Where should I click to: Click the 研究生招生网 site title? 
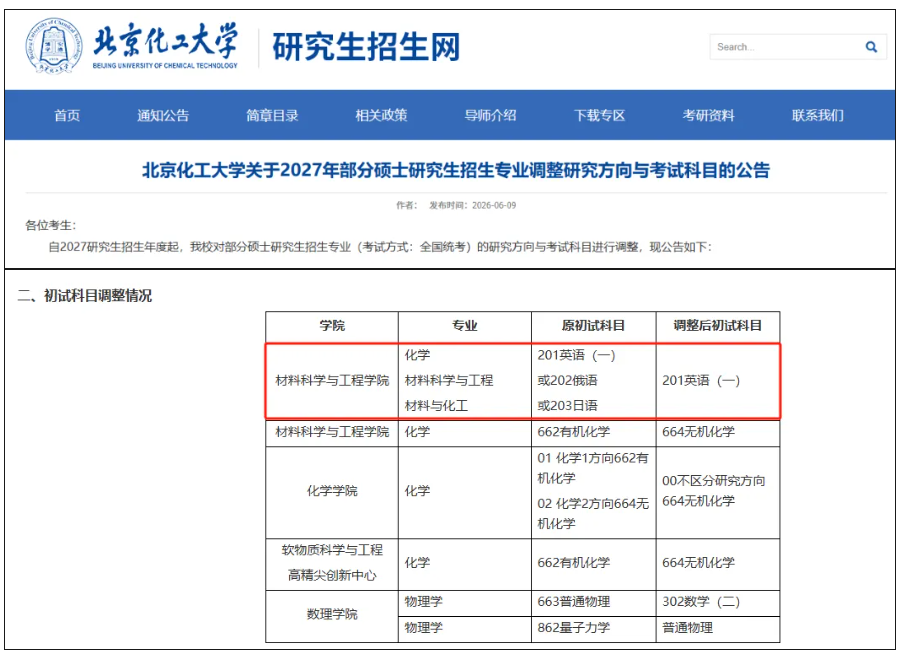point(366,47)
